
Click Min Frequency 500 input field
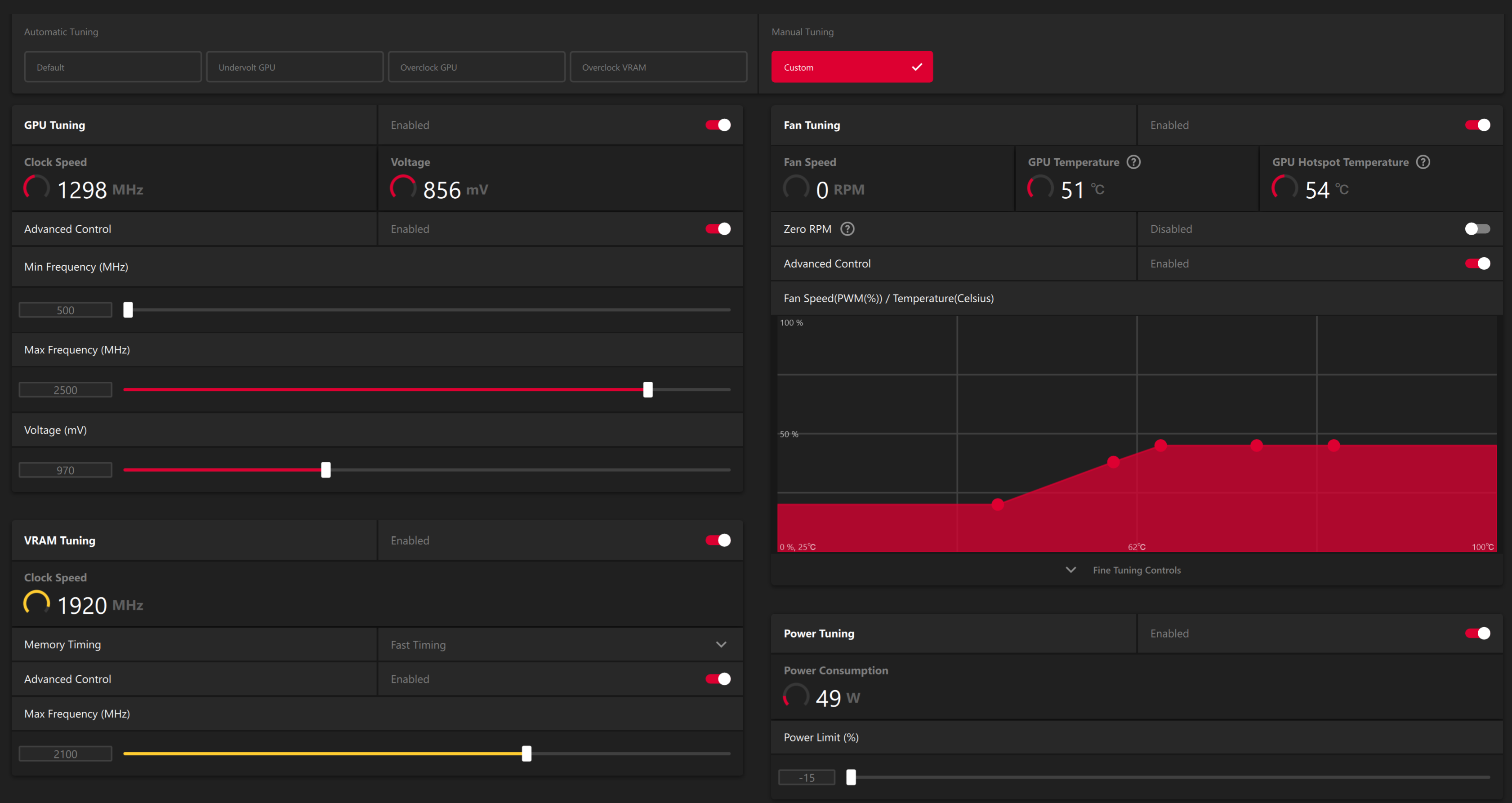pyautogui.click(x=65, y=310)
